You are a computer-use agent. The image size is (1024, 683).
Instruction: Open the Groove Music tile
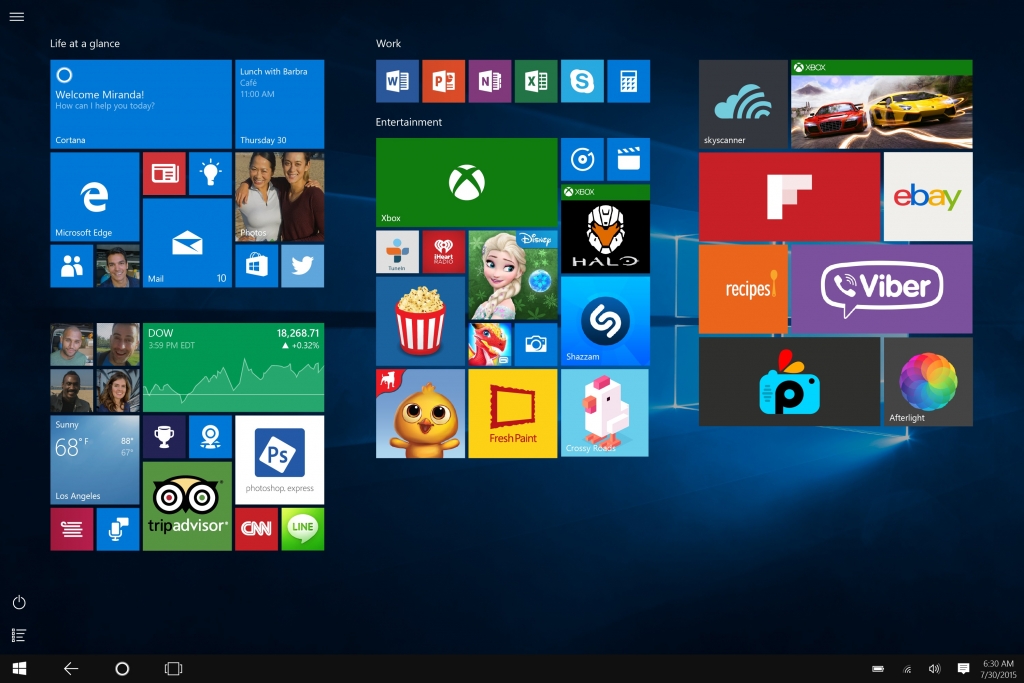pos(582,159)
